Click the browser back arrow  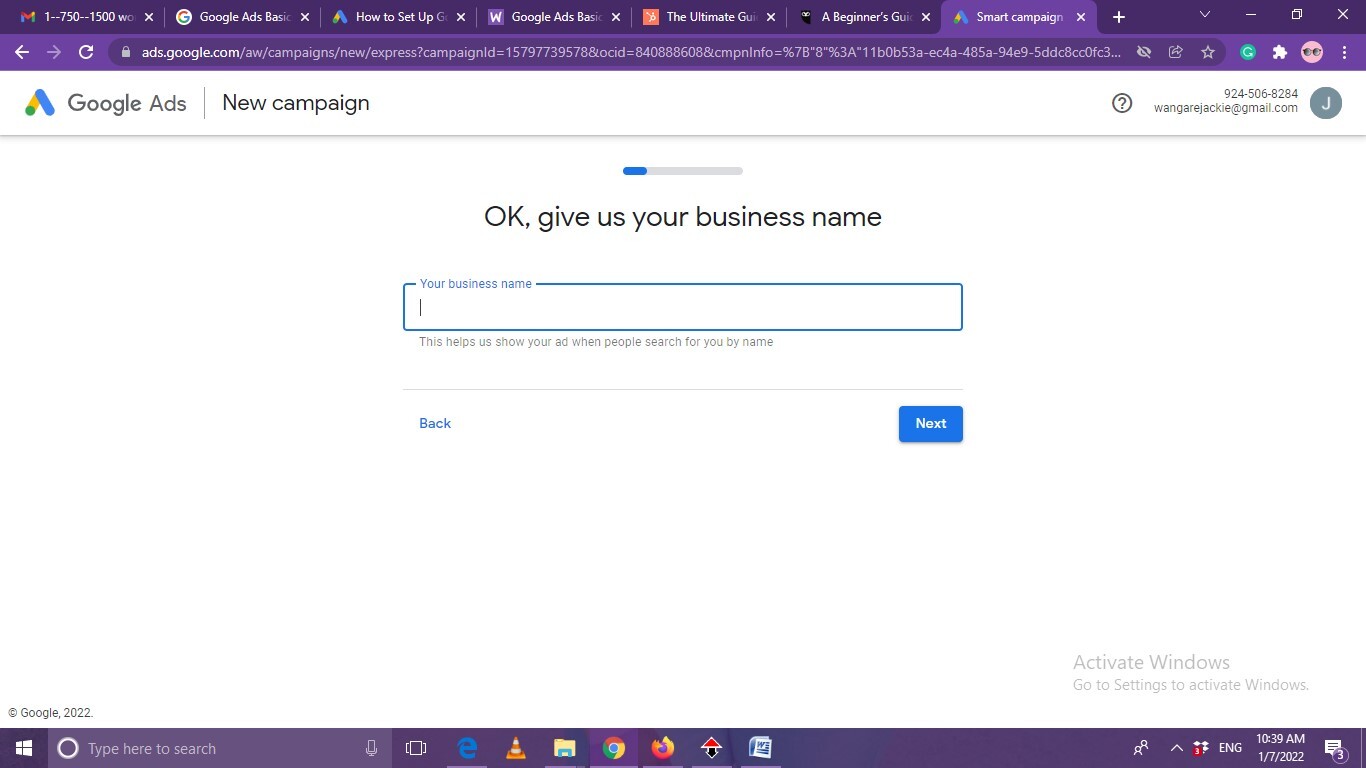tap(22, 52)
